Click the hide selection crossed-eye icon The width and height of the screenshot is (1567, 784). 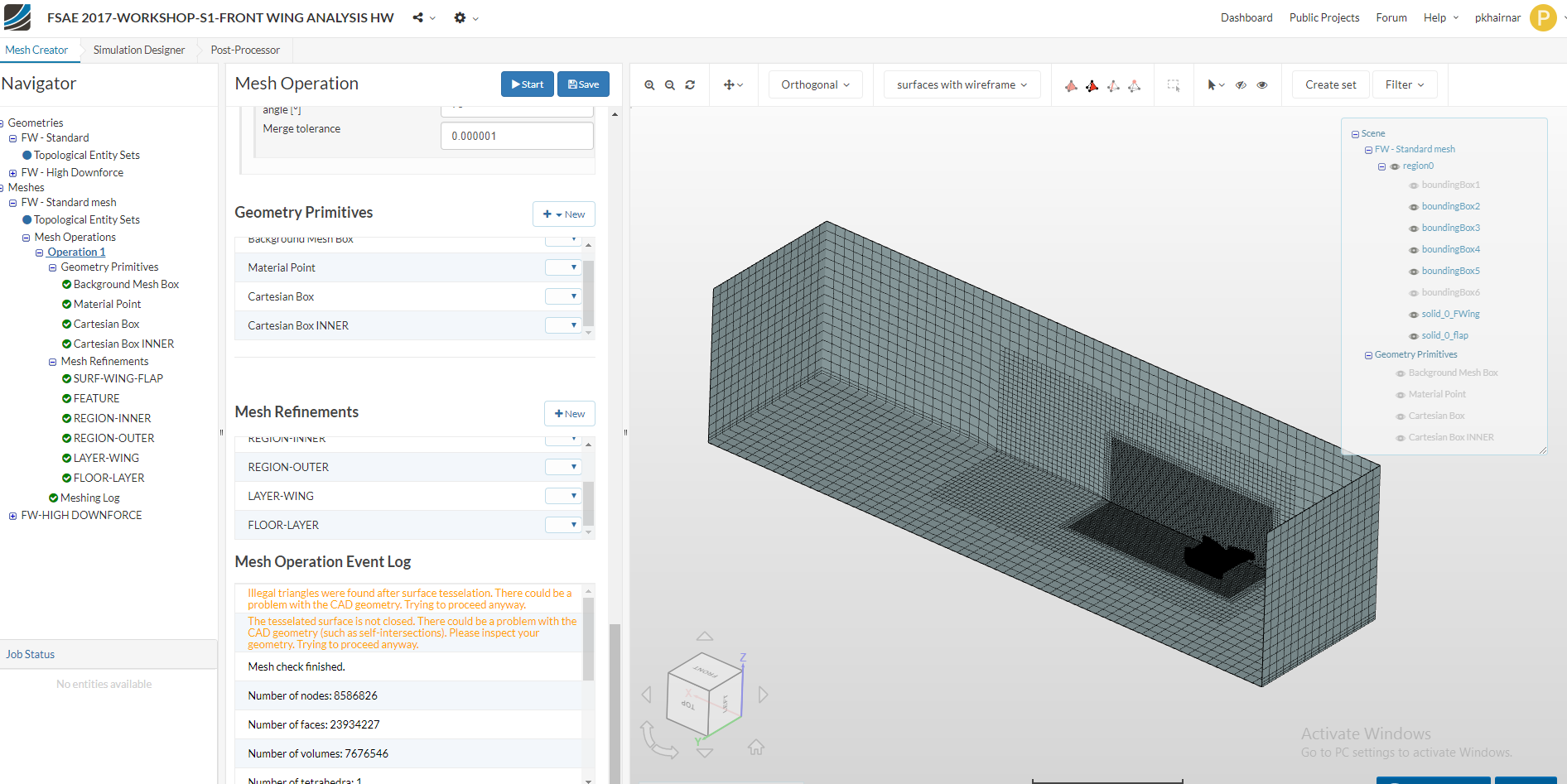coord(1241,85)
